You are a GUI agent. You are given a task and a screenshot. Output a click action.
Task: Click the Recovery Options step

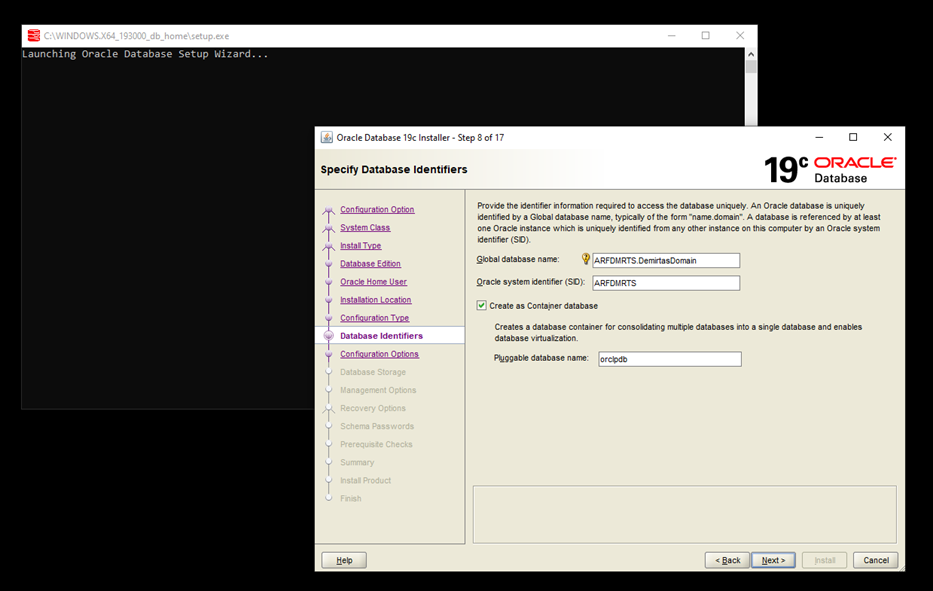[372, 408]
